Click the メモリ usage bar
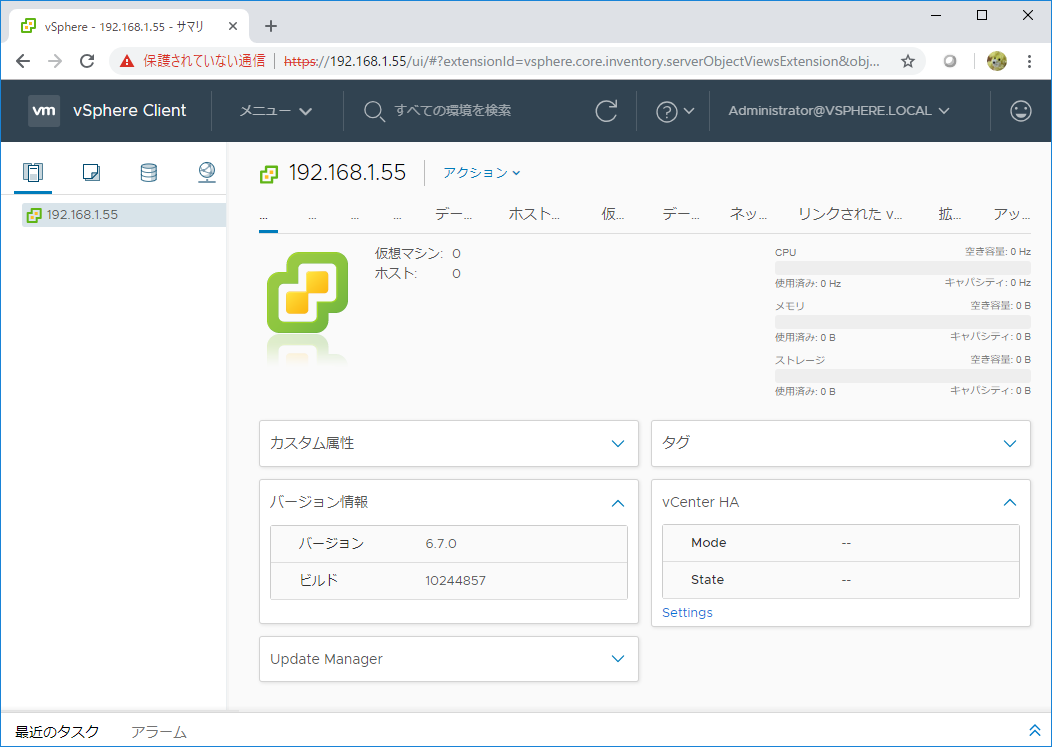 [902, 321]
